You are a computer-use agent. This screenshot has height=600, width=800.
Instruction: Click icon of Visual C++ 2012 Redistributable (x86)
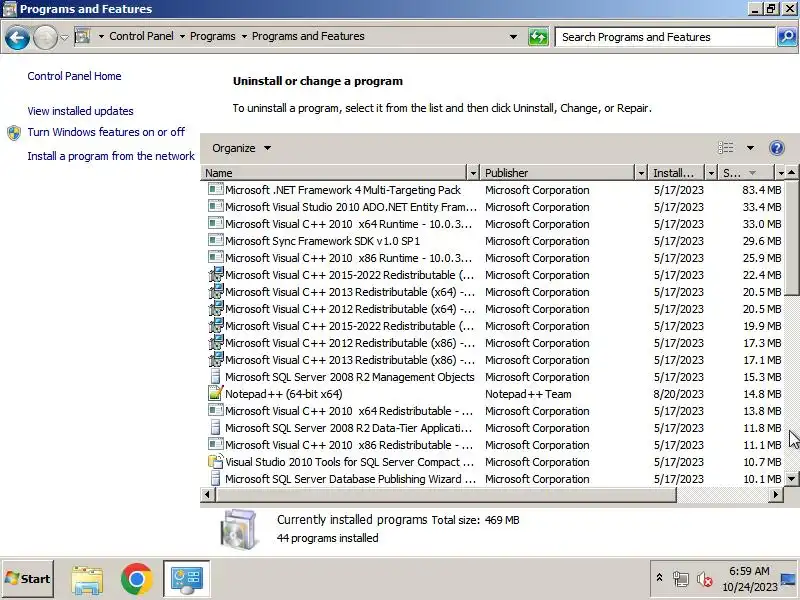click(216, 343)
